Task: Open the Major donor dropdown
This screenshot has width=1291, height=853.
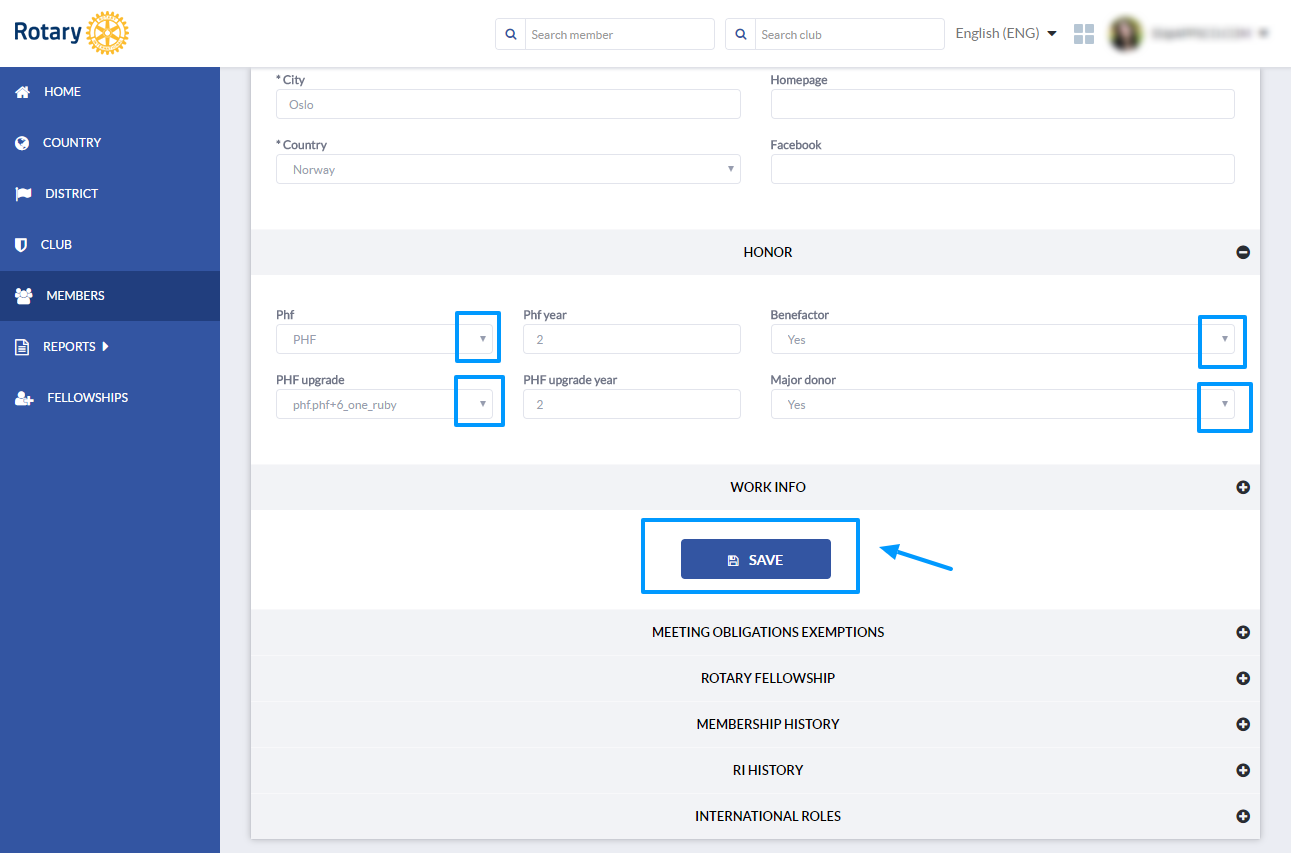Action: pos(1003,404)
